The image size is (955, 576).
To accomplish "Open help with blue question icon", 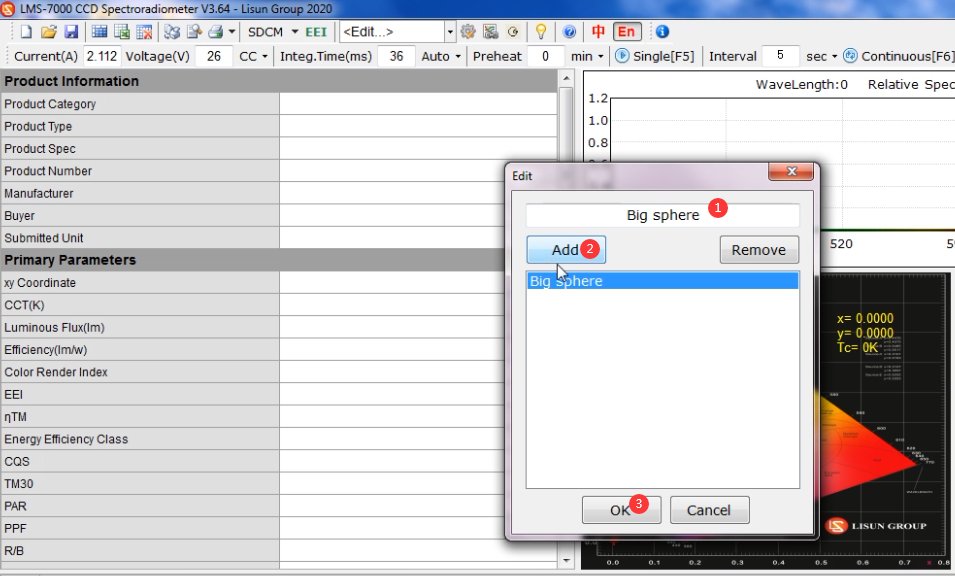I will tap(569, 32).
